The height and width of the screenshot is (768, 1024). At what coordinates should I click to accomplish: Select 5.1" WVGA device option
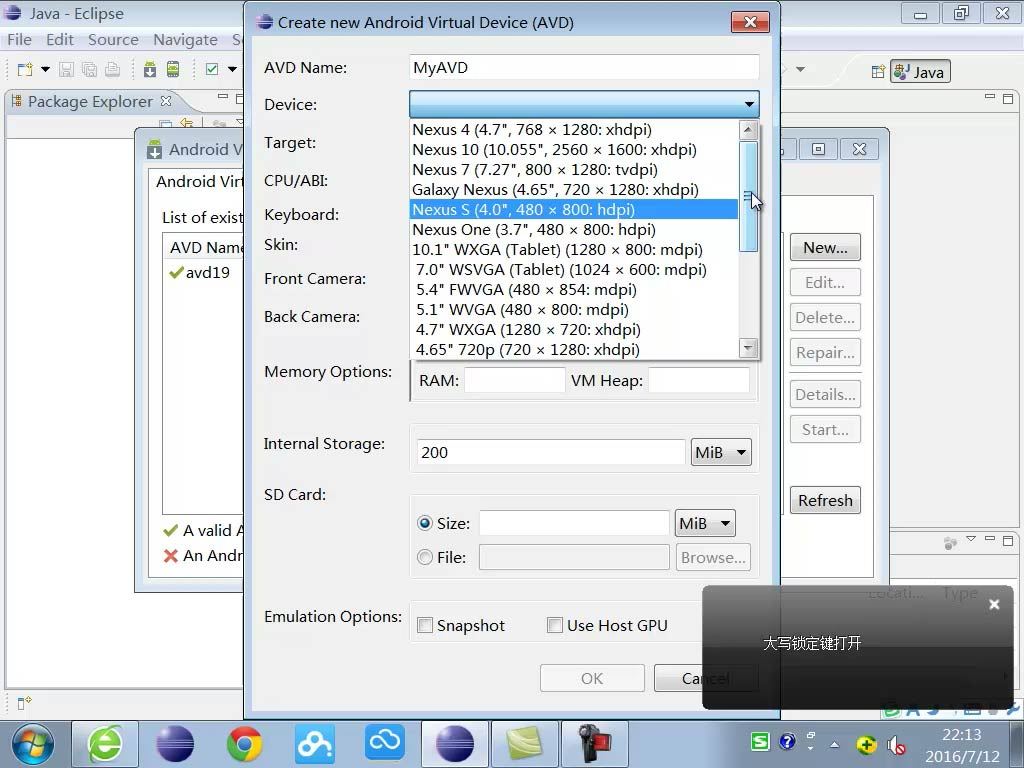(x=573, y=310)
